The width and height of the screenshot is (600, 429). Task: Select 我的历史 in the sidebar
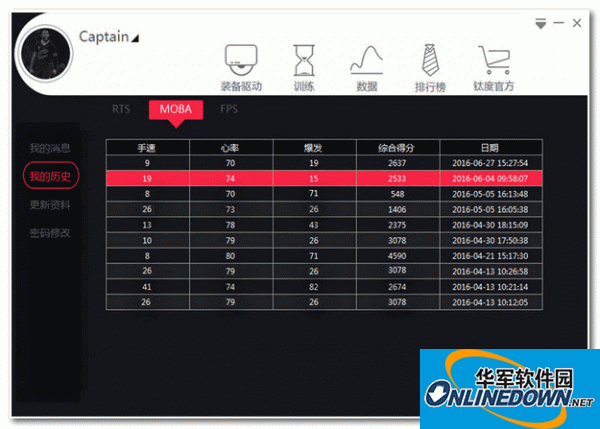click(x=51, y=176)
